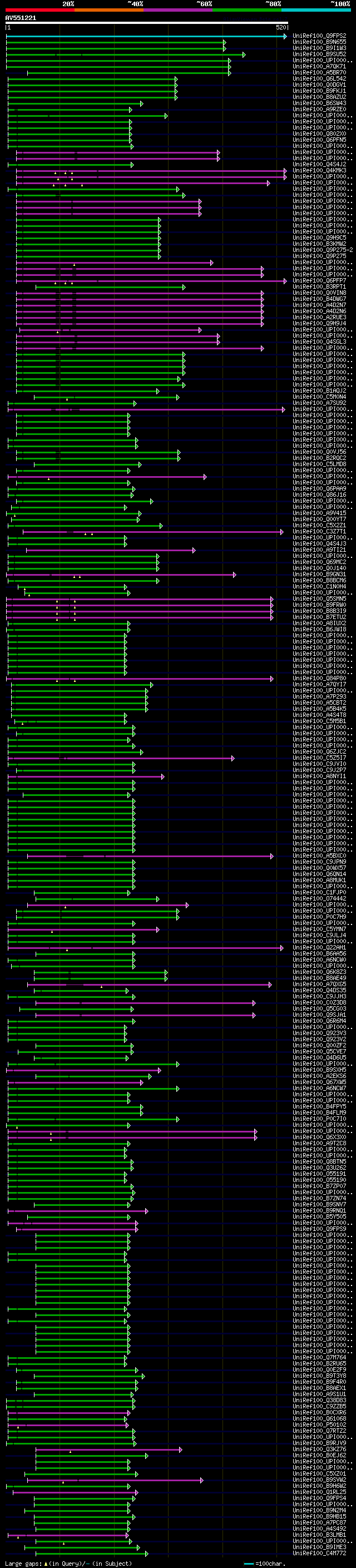
Task: Open the UniRef100_A7QK71 hit
Action: click(x=319, y=67)
